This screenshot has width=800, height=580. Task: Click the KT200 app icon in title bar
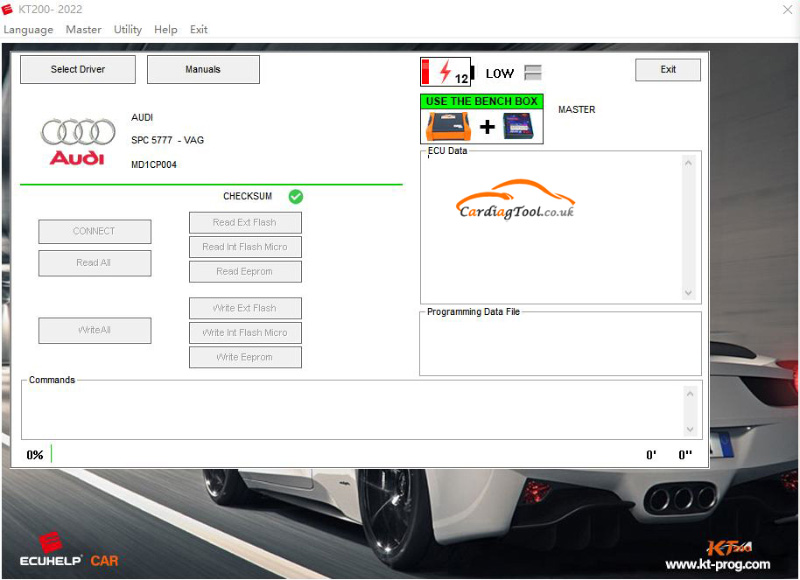9,9
